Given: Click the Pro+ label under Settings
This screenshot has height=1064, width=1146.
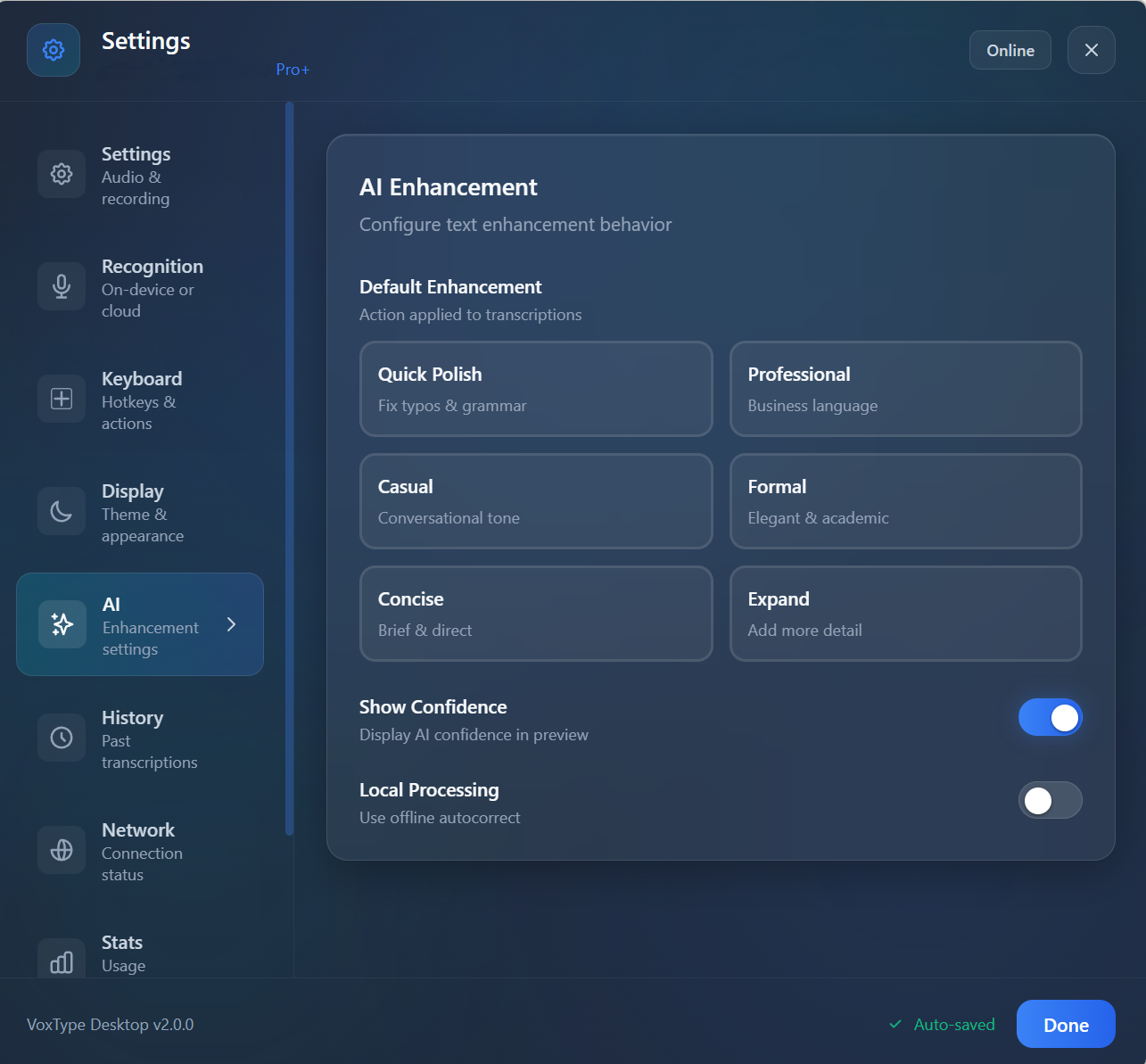Looking at the screenshot, I should (293, 69).
